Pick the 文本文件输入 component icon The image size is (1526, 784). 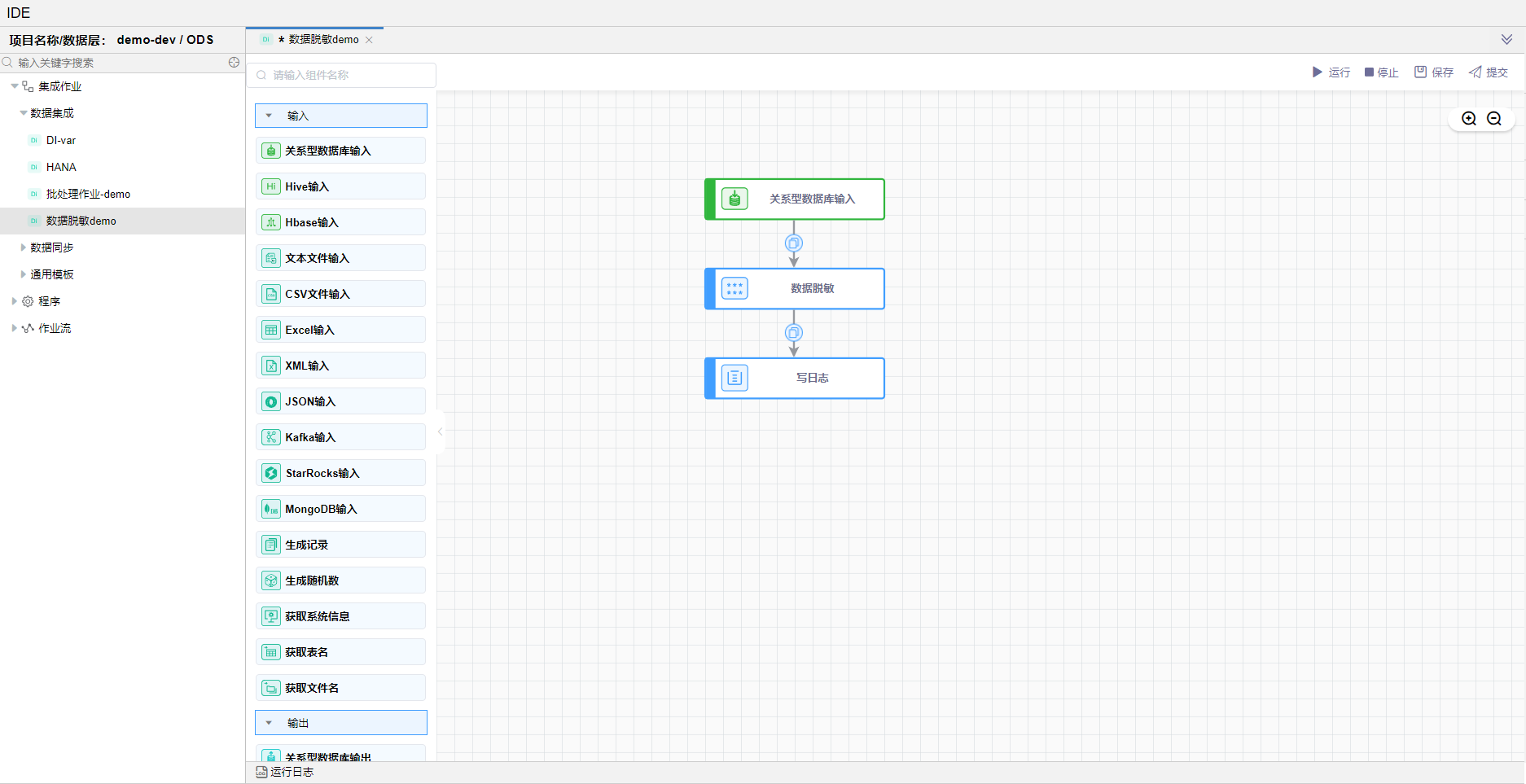(271, 258)
